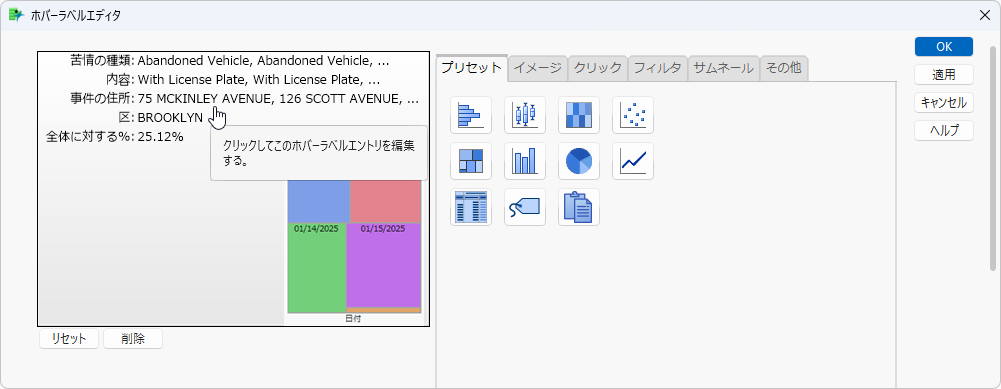This screenshot has width=1001, height=389.
Task: Select the scatter plot preset
Action: point(633,115)
